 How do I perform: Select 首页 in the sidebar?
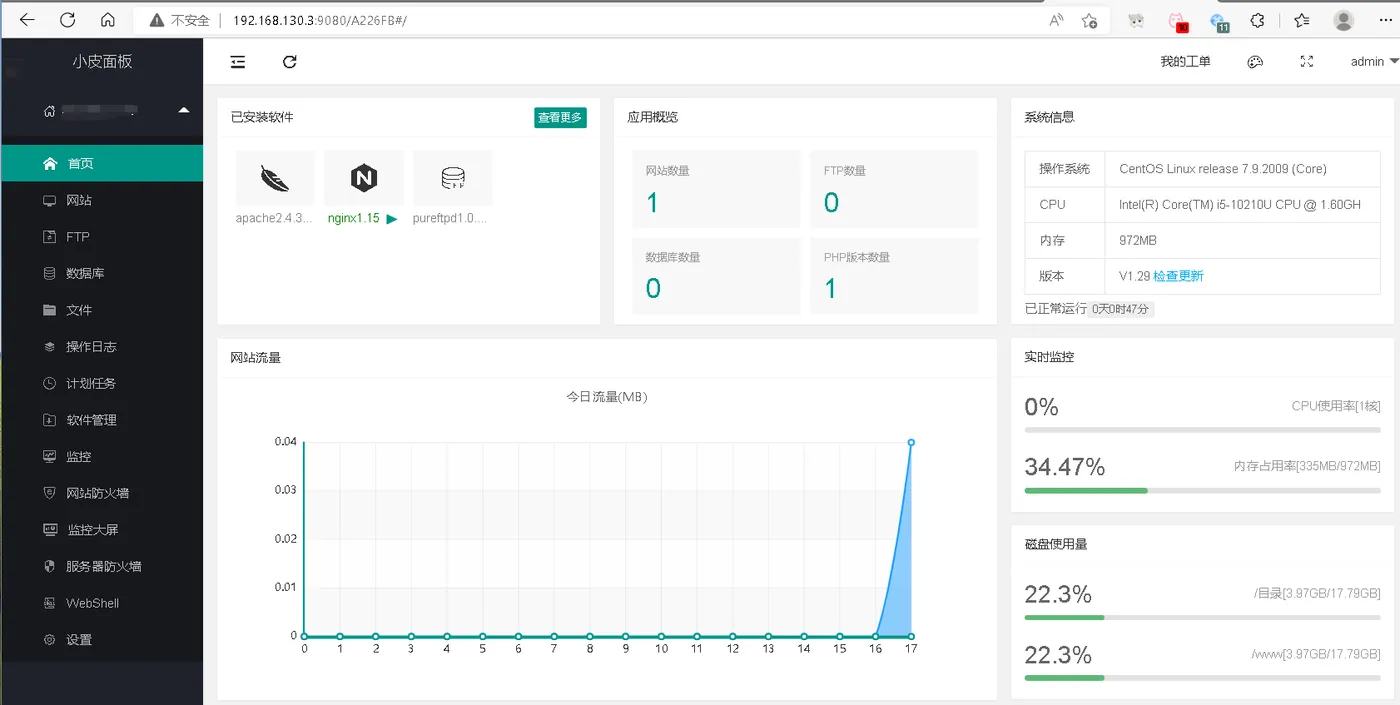coord(102,163)
